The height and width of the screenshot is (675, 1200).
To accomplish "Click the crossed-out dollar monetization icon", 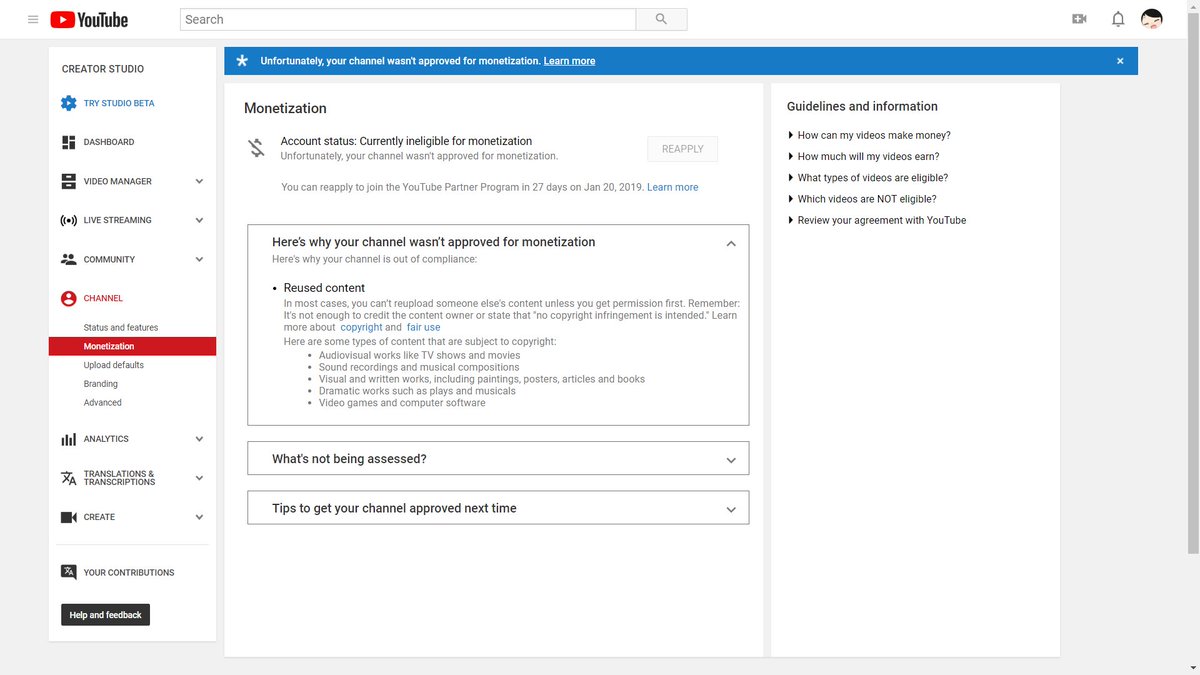I will tap(257, 148).
